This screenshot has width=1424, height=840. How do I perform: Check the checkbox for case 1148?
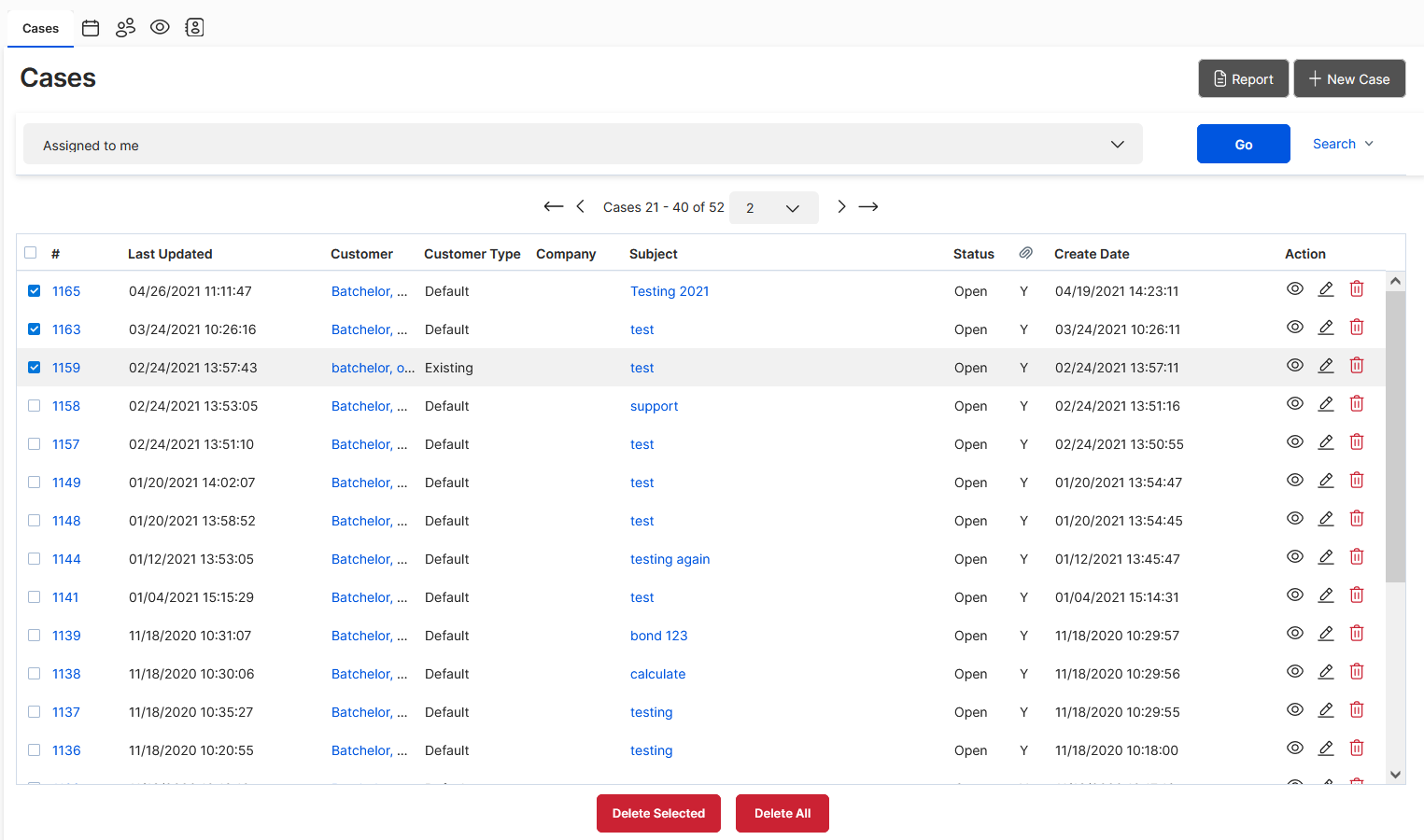click(x=35, y=521)
